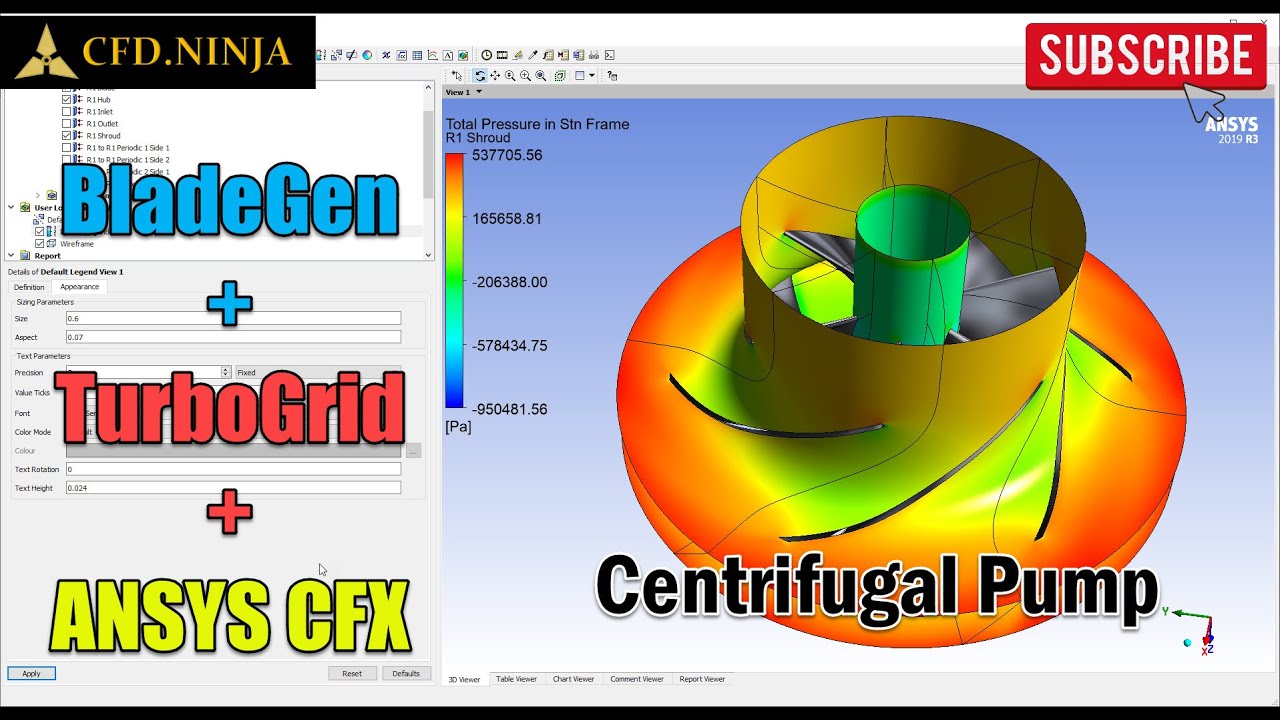Image resolution: width=1280 pixels, height=720 pixels.
Task: Click the viewer help question-mark icon
Action: coord(612,76)
